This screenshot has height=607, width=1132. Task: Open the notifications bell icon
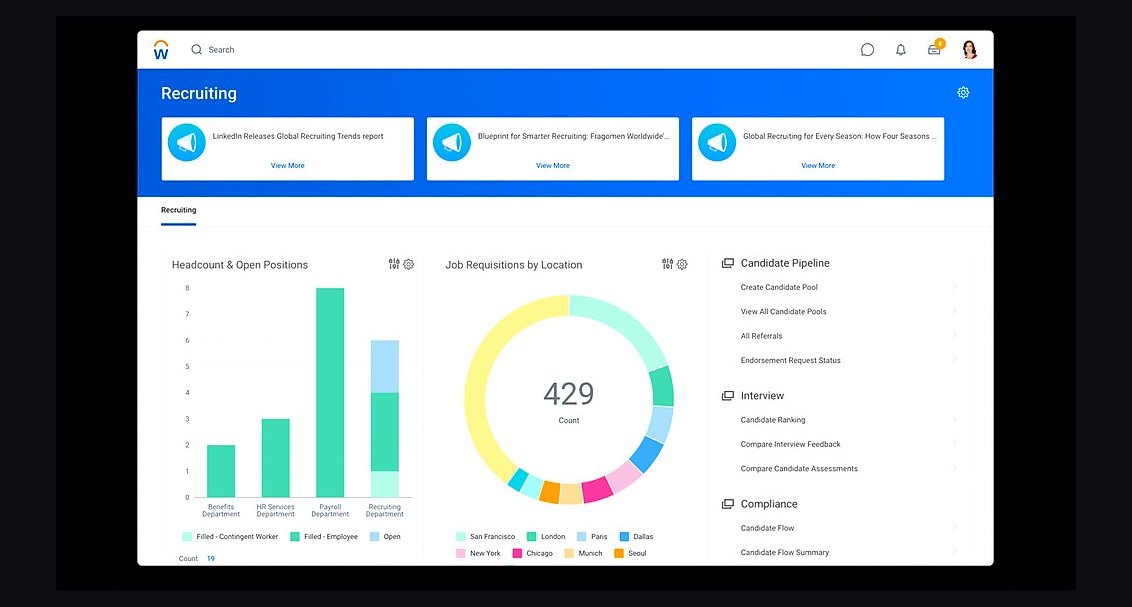pos(900,50)
